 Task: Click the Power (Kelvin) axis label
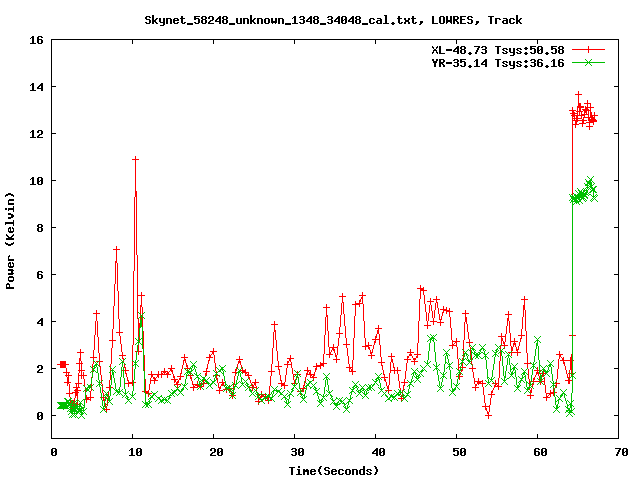point(10,241)
